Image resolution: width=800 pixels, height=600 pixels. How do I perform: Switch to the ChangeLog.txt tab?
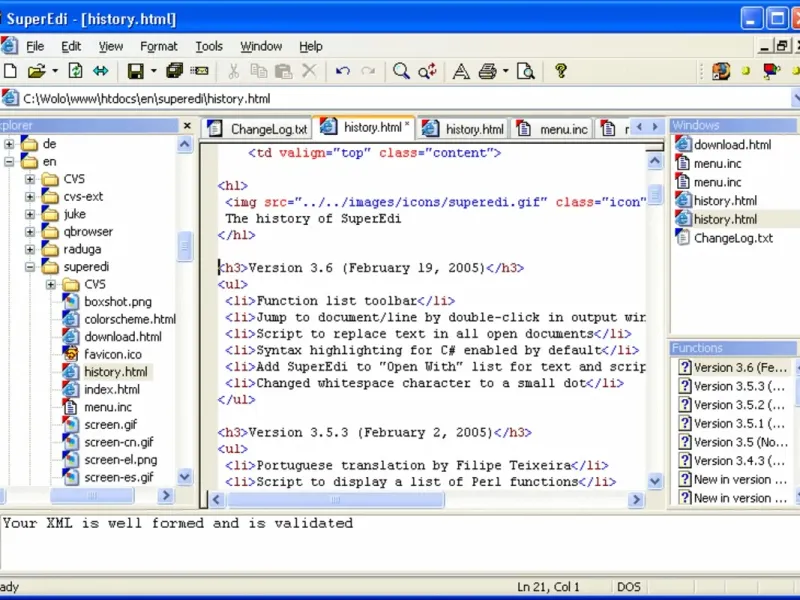258,129
